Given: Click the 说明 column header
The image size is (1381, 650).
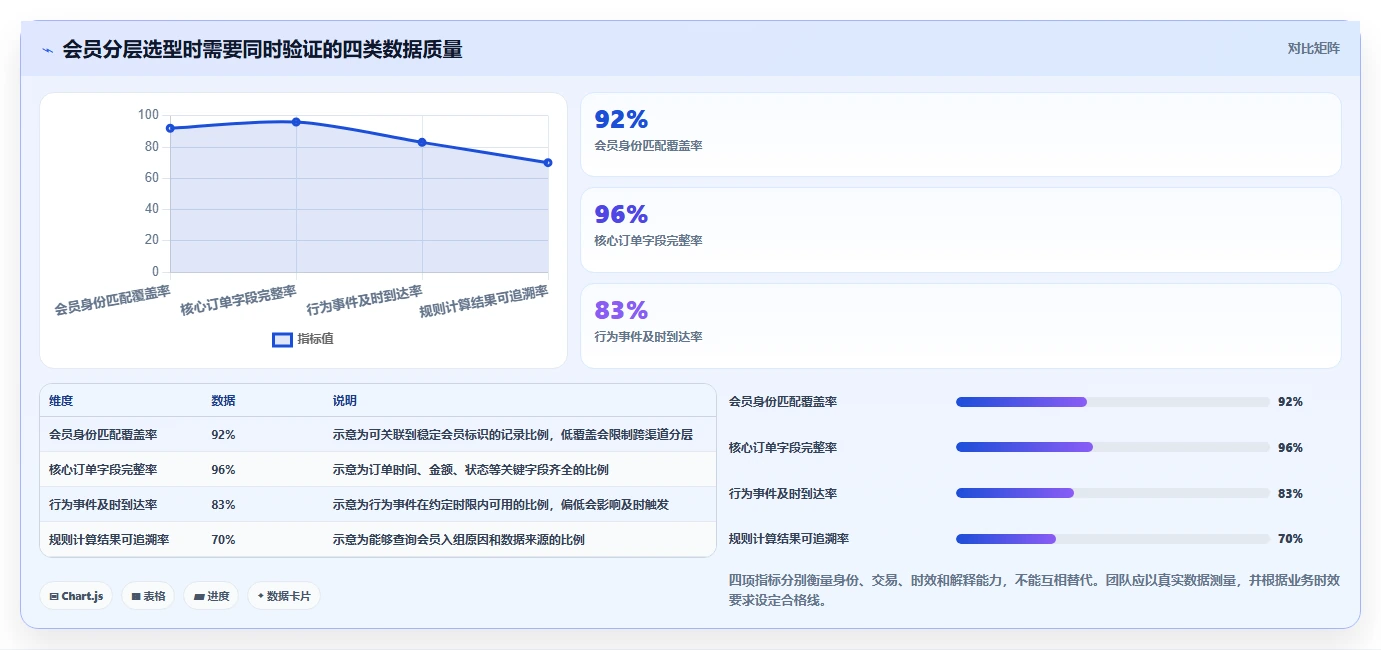Looking at the screenshot, I should (345, 401).
